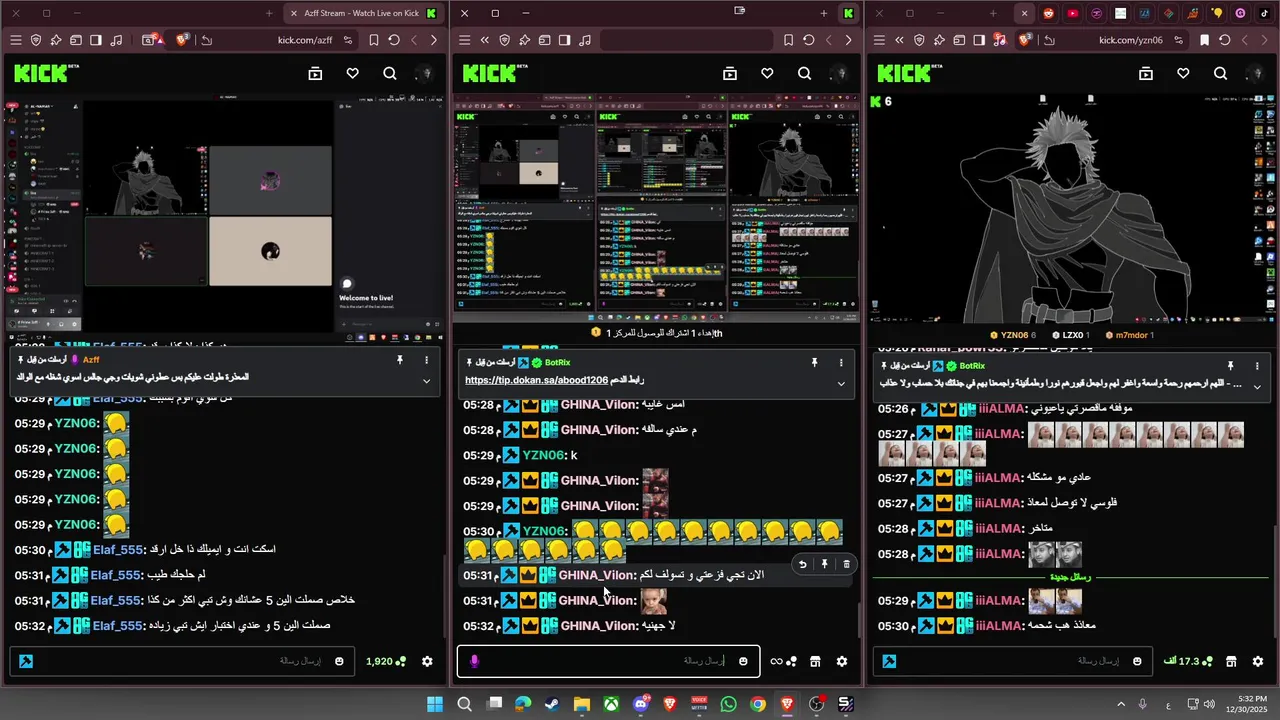Open emoji picker in left chat input
Image resolution: width=1280 pixels, height=720 pixels.
pyautogui.click(x=340, y=661)
